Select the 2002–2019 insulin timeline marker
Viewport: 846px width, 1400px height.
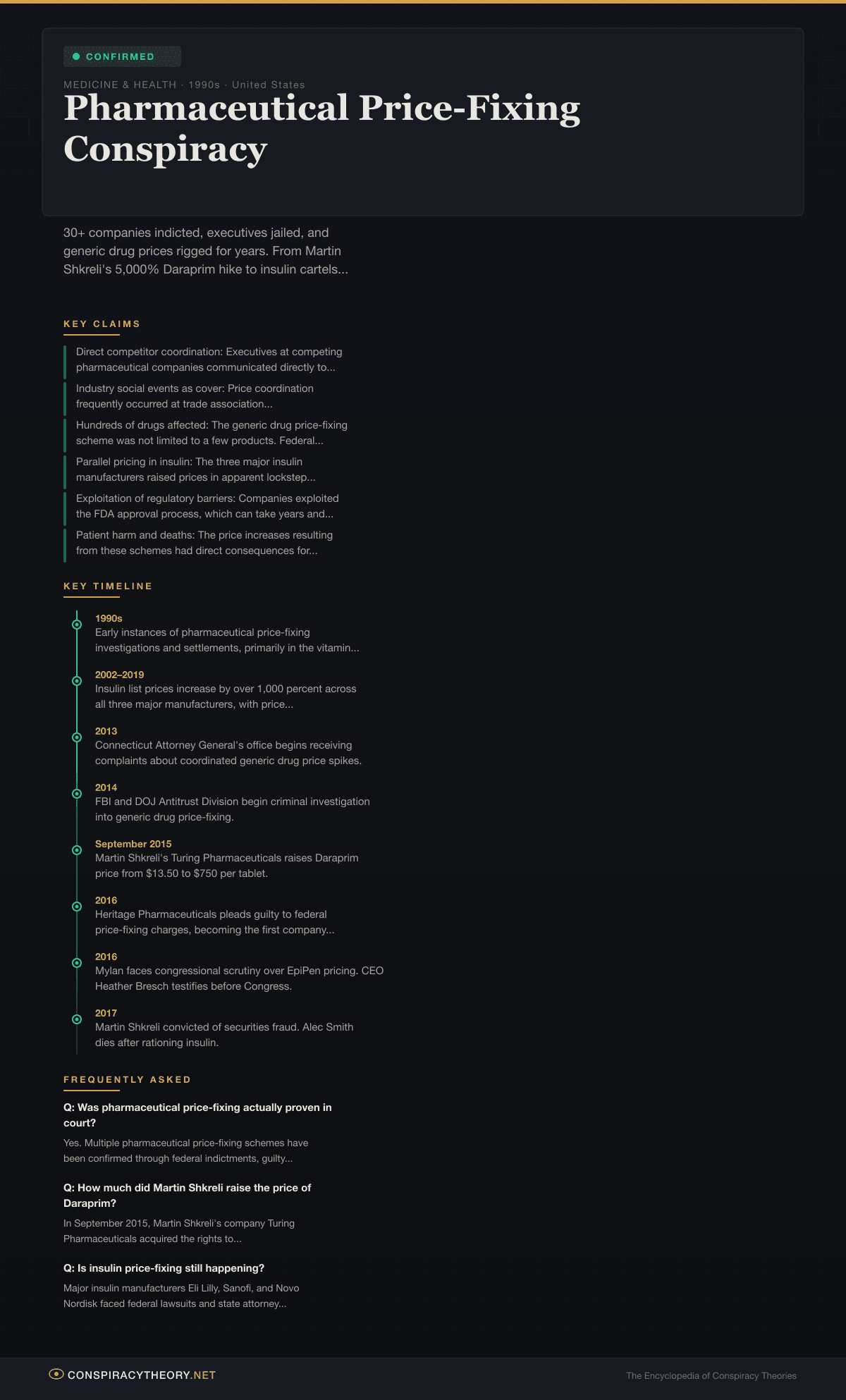pyautogui.click(x=77, y=681)
